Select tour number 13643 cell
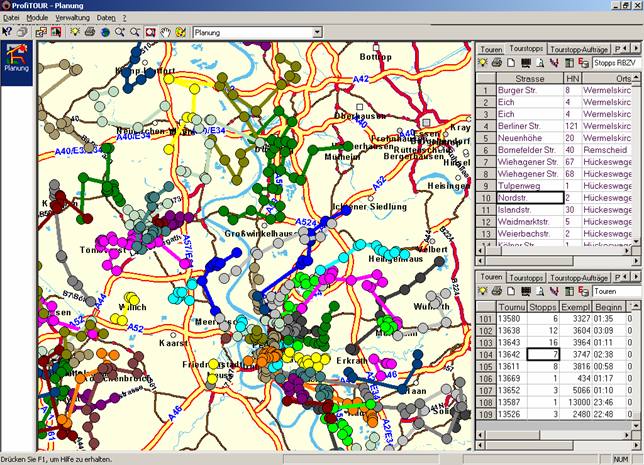644x465 pixels. click(x=511, y=343)
